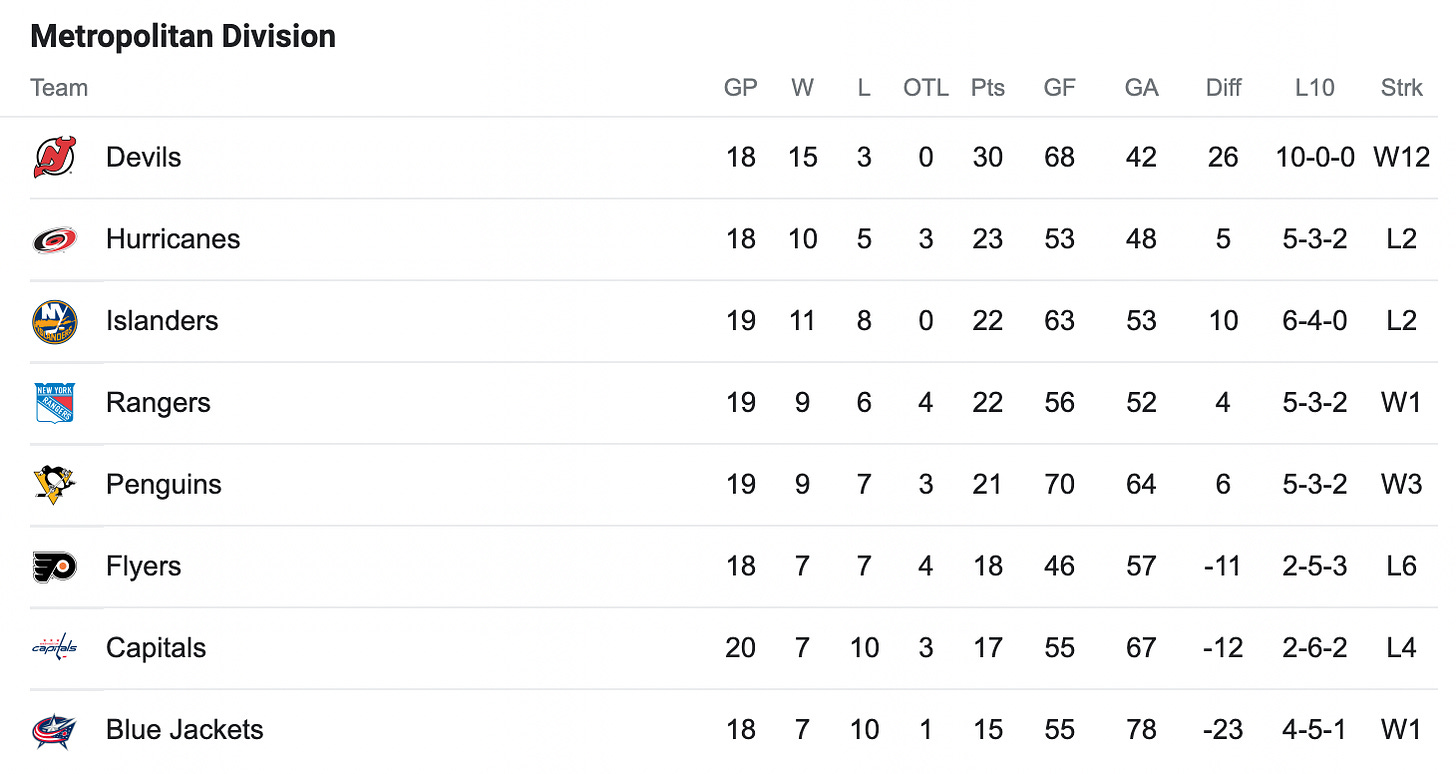1456x774 pixels.
Task: Click the Flyers team logo
Action: (x=54, y=567)
